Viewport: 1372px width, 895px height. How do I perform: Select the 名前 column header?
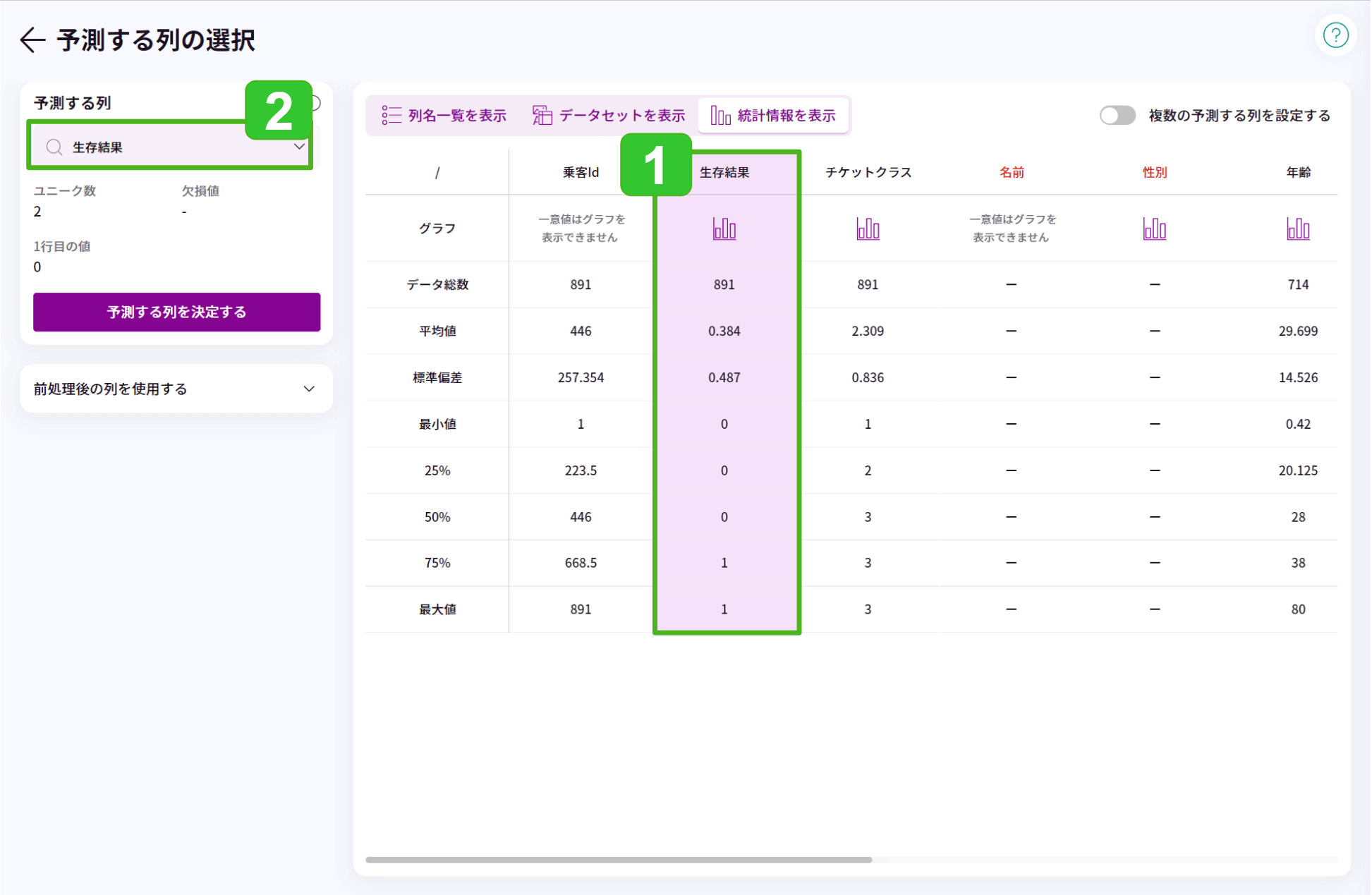[1011, 172]
